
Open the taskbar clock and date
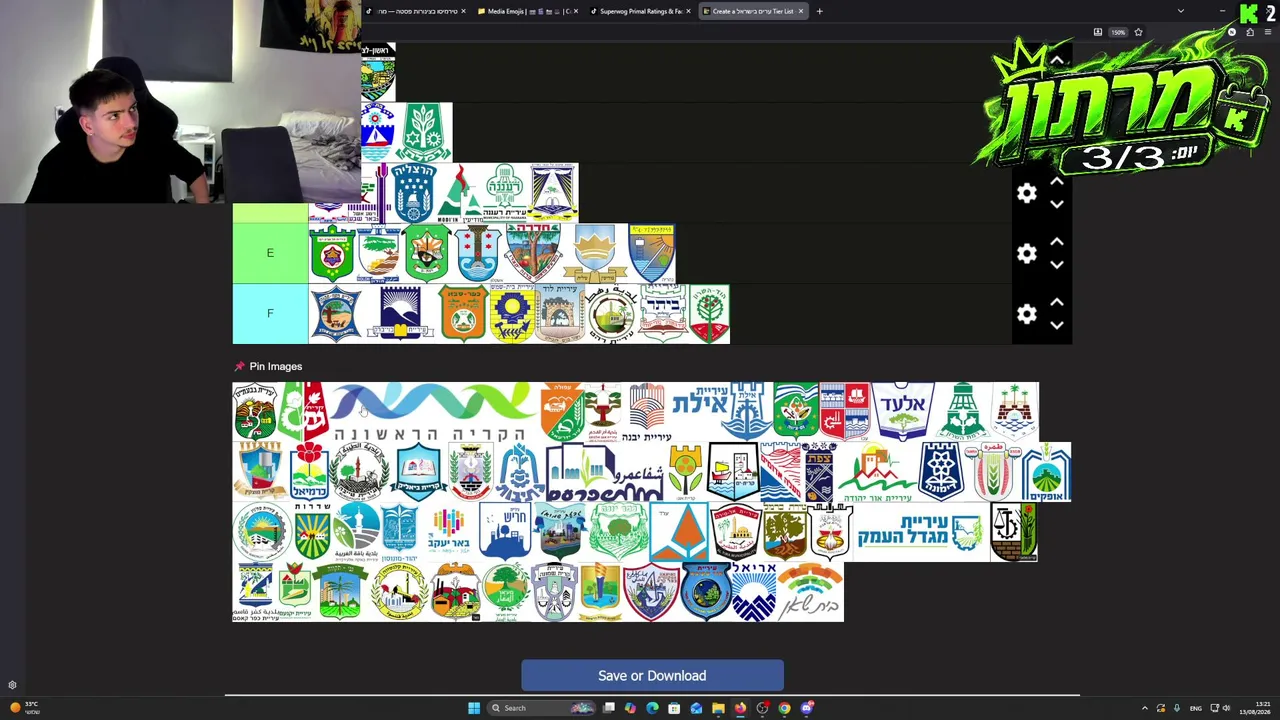[1256, 708]
